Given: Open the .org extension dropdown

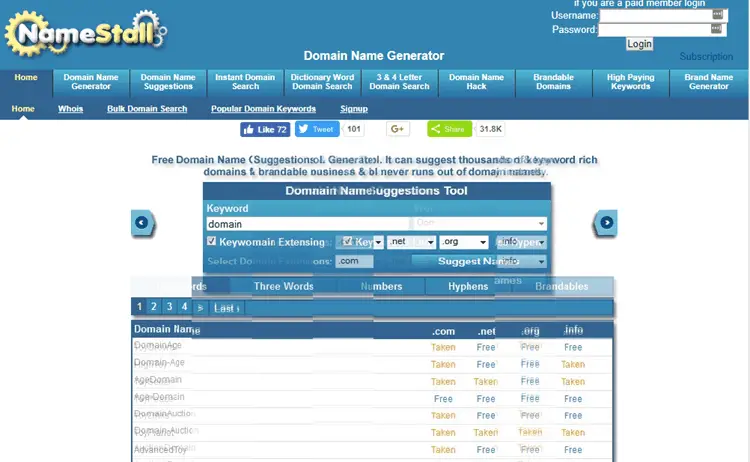Looking at the screenshot, I should click(x=464, y=242).
